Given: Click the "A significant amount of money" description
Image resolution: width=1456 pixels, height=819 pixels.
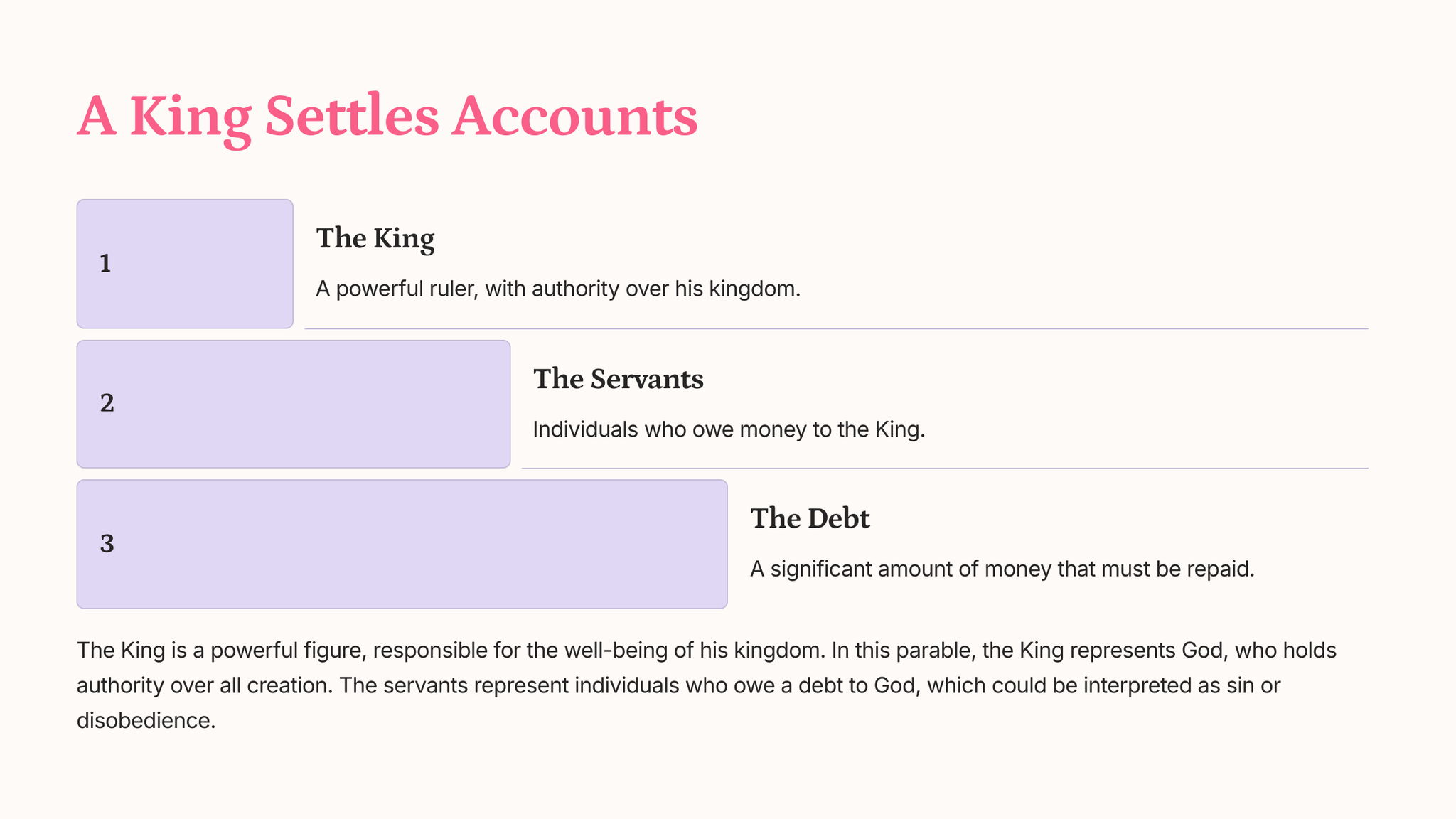Looking at the screenshot, I should coord(1002,569).
